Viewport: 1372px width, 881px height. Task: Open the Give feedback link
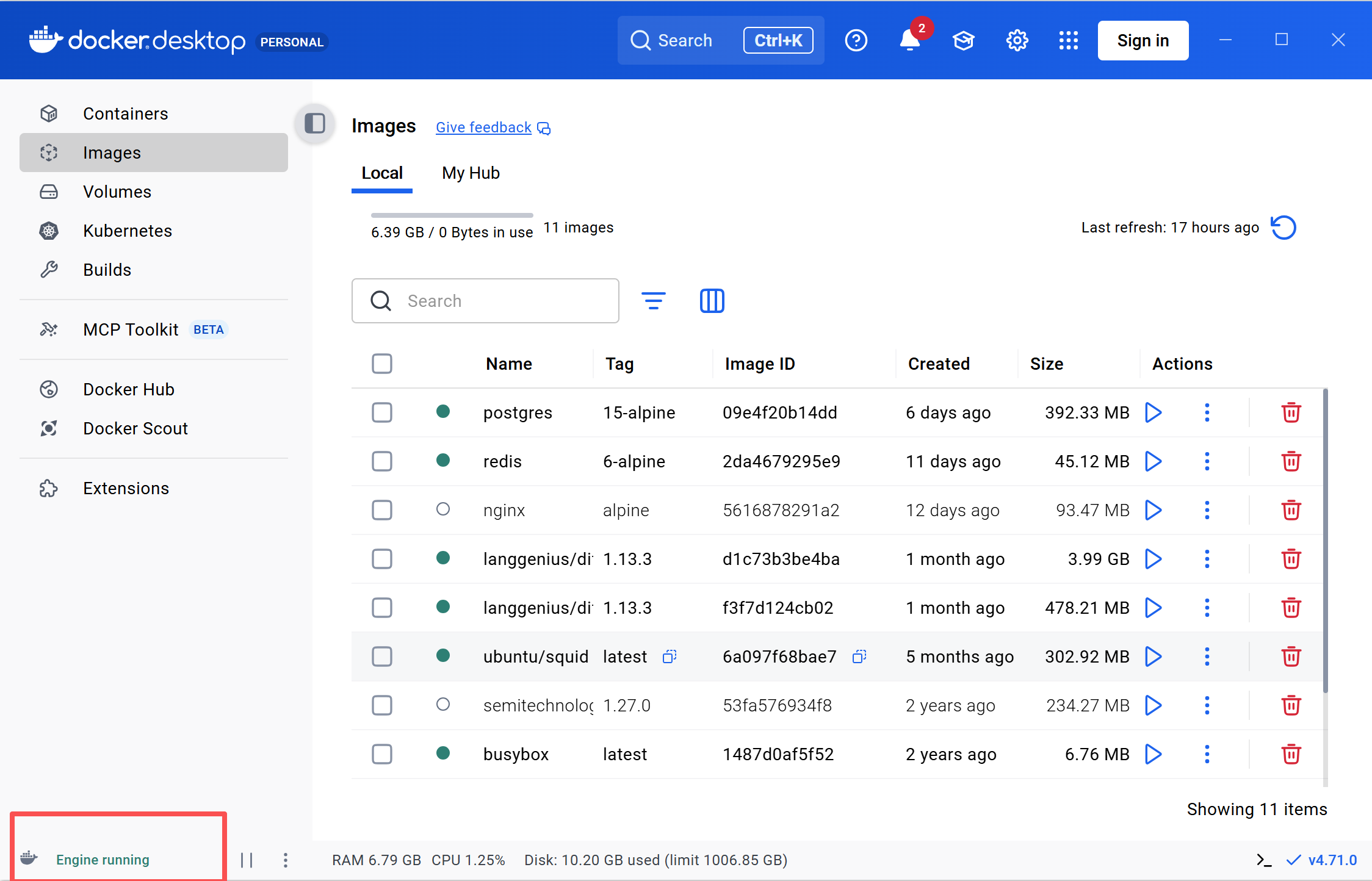coord(493,128)
